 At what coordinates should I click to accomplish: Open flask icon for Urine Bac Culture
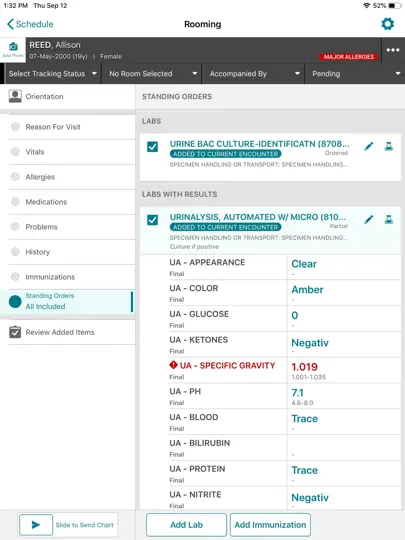[x=389, y=146]
